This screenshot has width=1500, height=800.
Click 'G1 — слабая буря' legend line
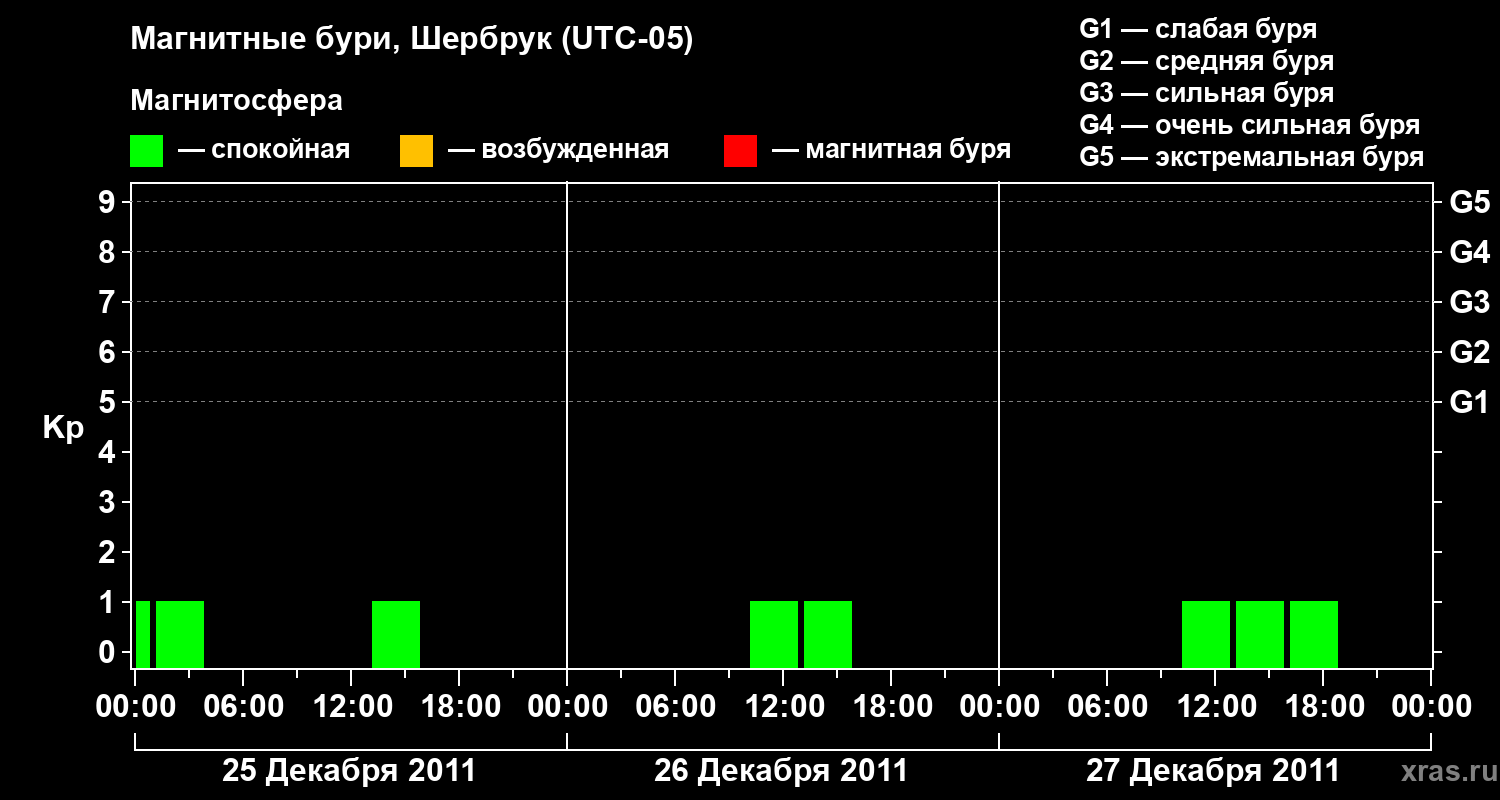click(x=1198, y=29)
